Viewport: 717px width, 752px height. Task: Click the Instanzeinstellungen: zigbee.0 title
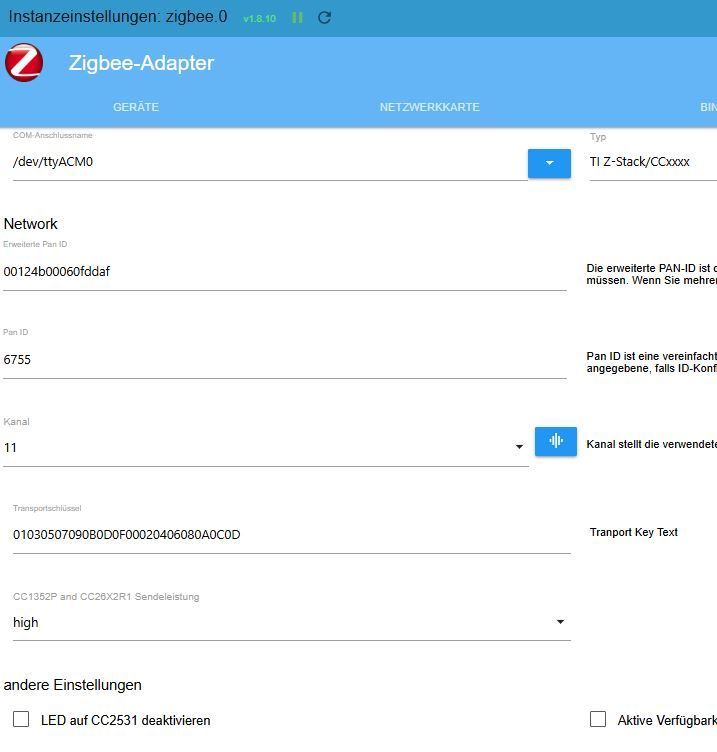(118, 17)
